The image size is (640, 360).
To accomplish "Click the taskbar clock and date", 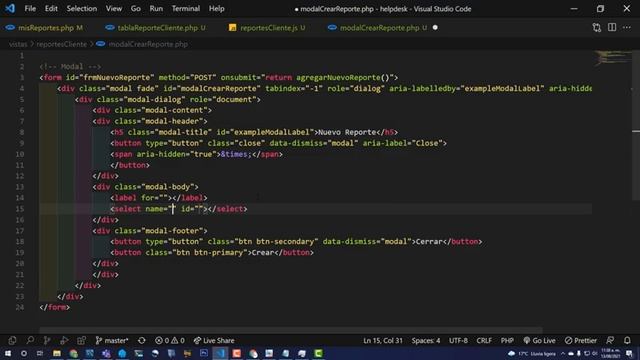I will tap(611, 353).
